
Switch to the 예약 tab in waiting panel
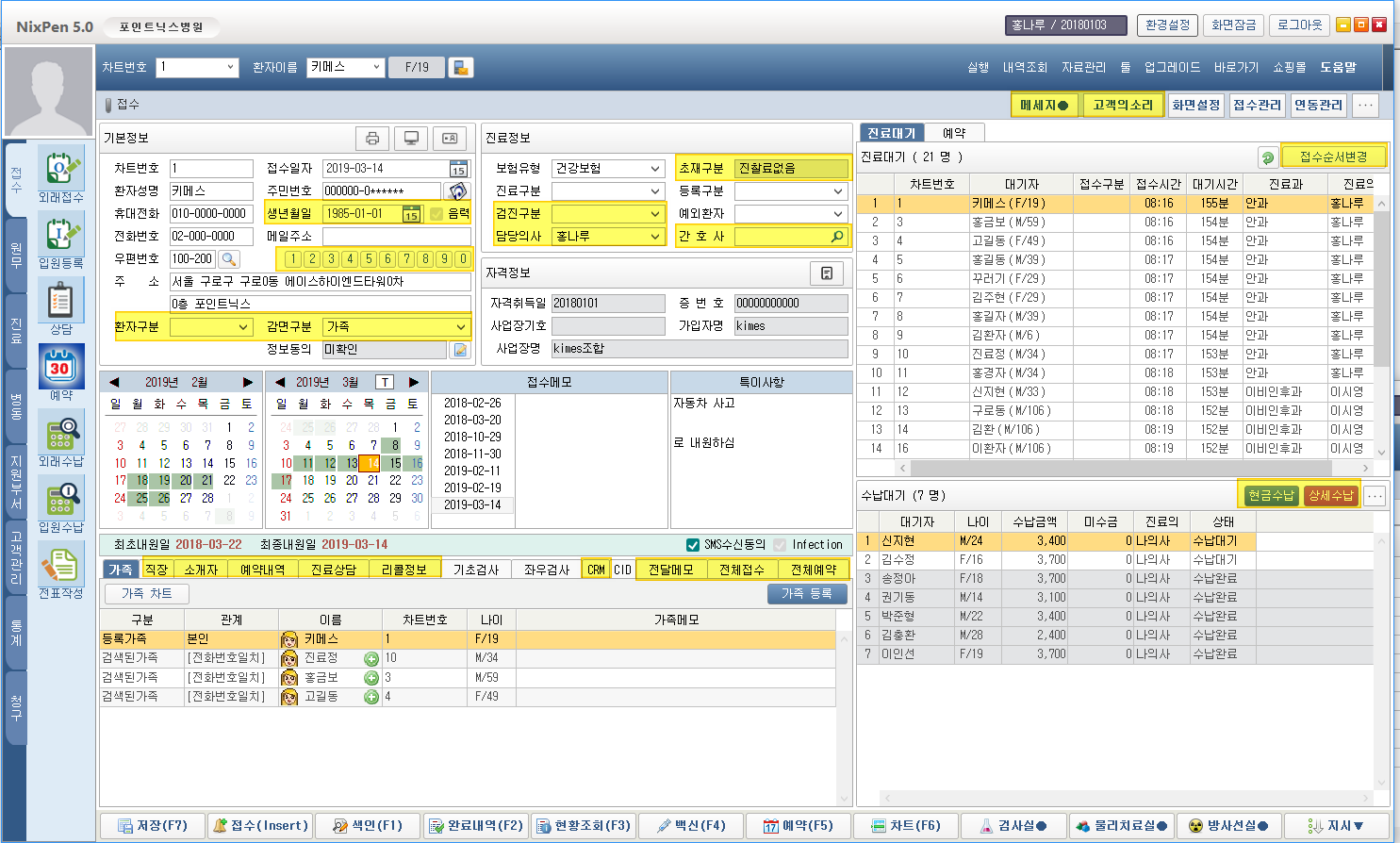coord(954,133)
